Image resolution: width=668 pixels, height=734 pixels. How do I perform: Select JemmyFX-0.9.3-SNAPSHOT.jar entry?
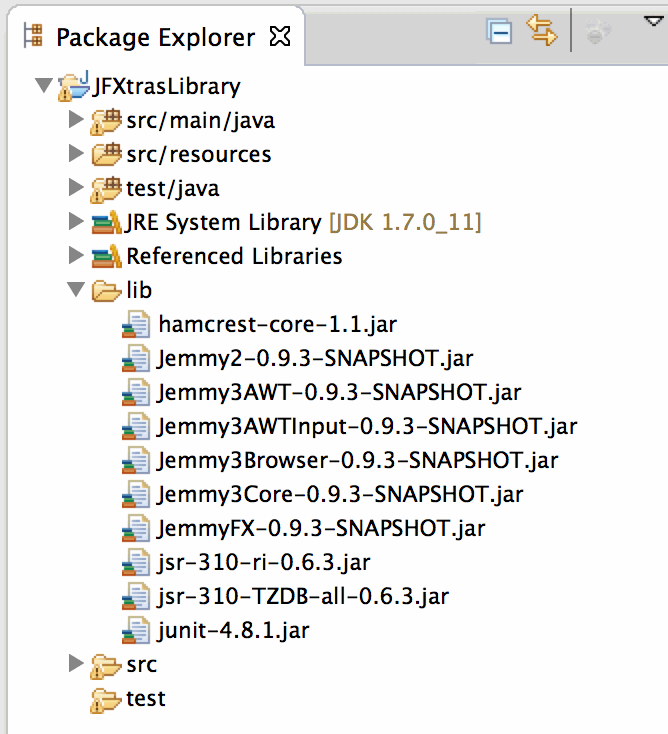(320, 528)
